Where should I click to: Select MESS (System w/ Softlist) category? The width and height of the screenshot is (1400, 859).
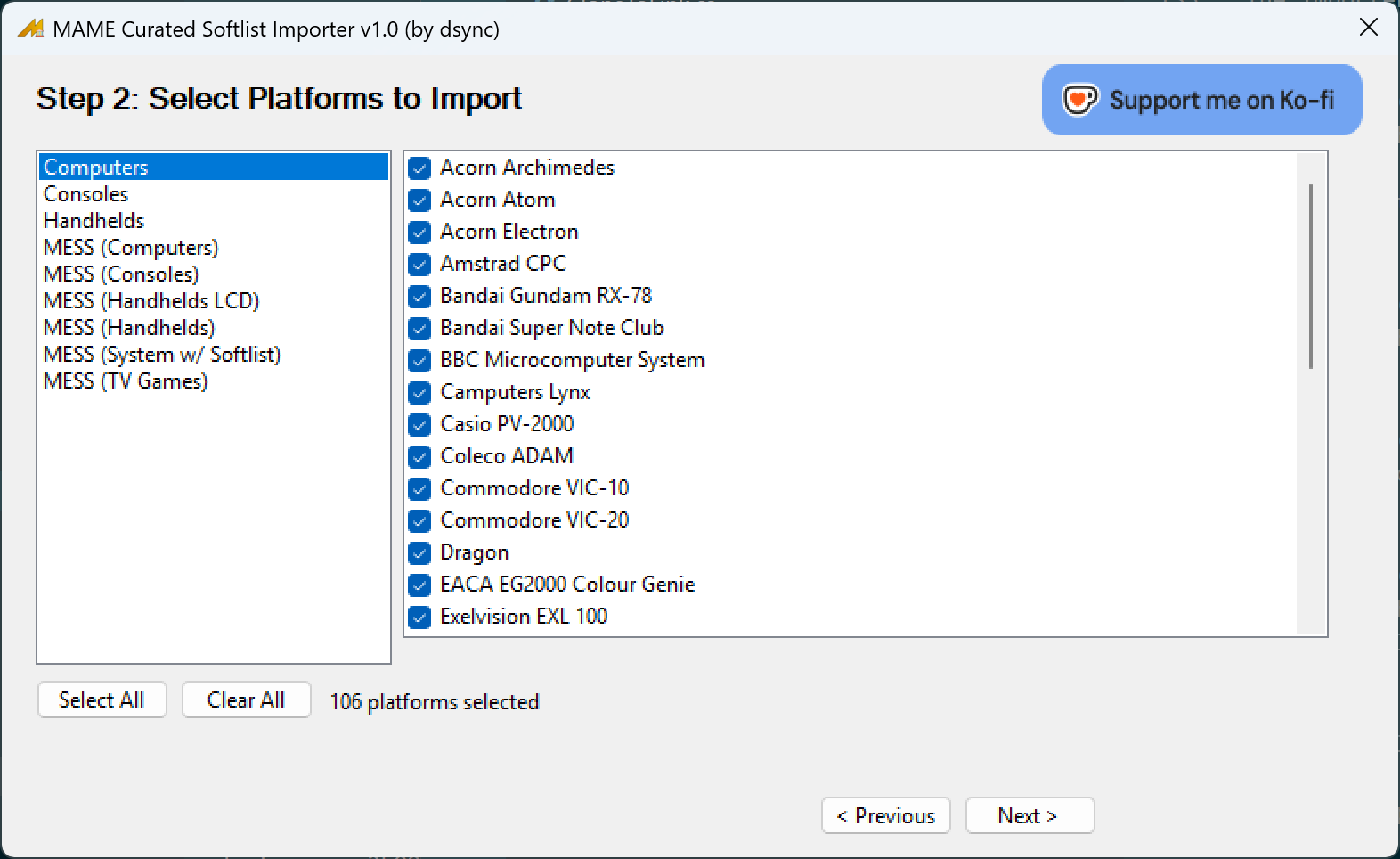pos(214,354)
